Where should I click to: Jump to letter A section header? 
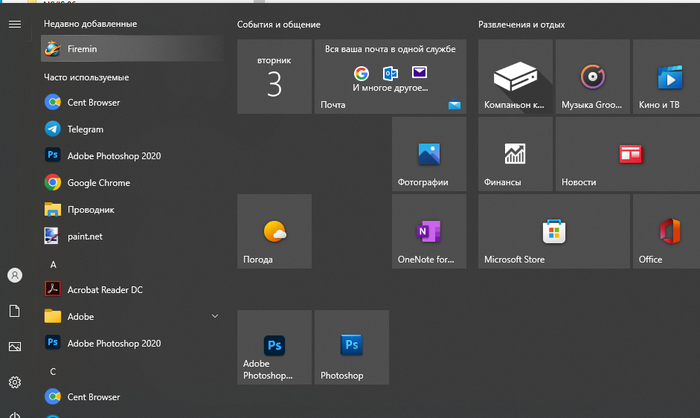coord(53,265)
